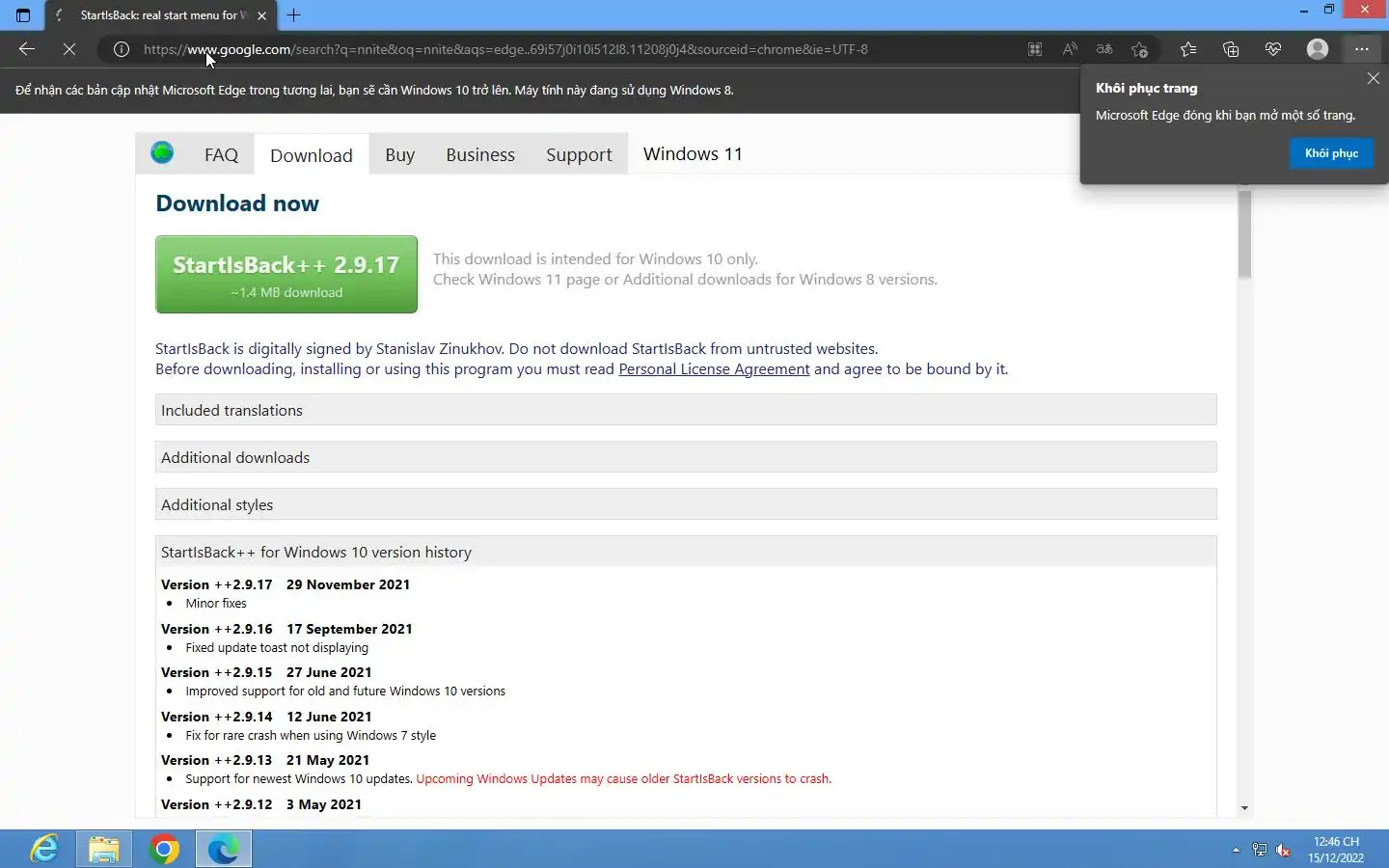Select the "Version ++2.9.16" entry heading

pos(217,629)
